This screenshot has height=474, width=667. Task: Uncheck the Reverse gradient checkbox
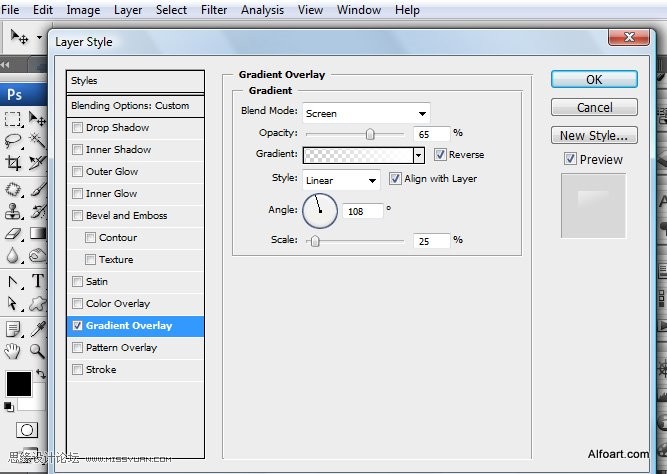[440, 154]
